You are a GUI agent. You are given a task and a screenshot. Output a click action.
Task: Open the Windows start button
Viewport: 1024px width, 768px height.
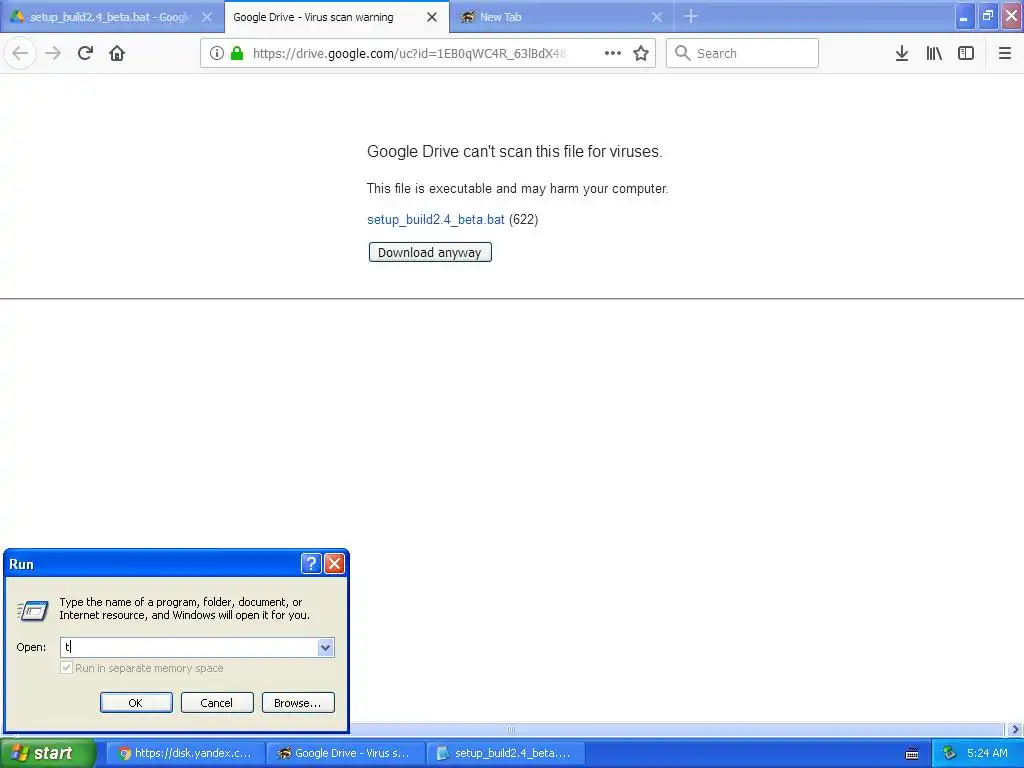[x=47, y=753]
